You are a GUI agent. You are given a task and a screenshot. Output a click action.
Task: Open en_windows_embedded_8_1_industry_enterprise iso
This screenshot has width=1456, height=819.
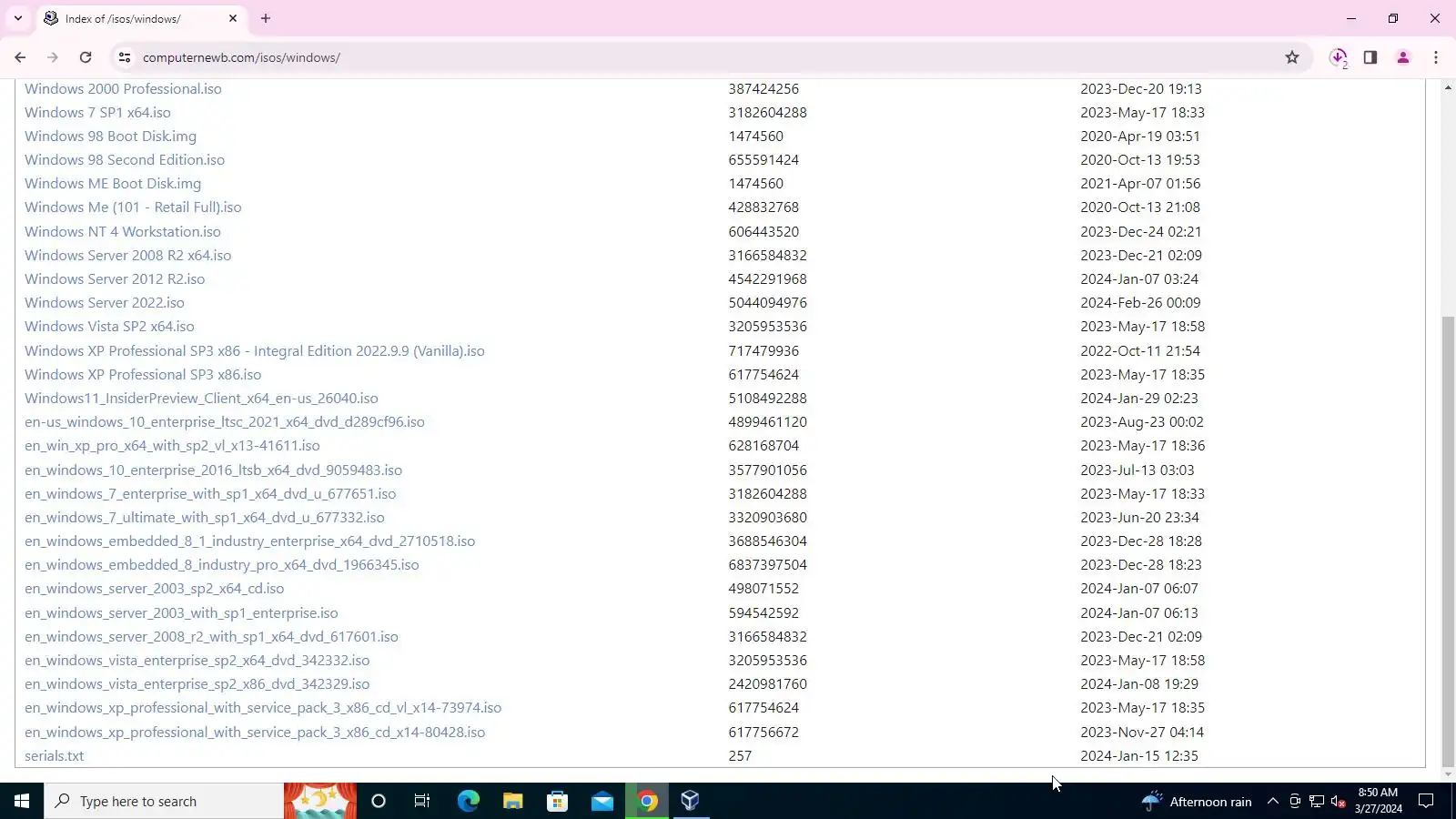tap(249, 541)
